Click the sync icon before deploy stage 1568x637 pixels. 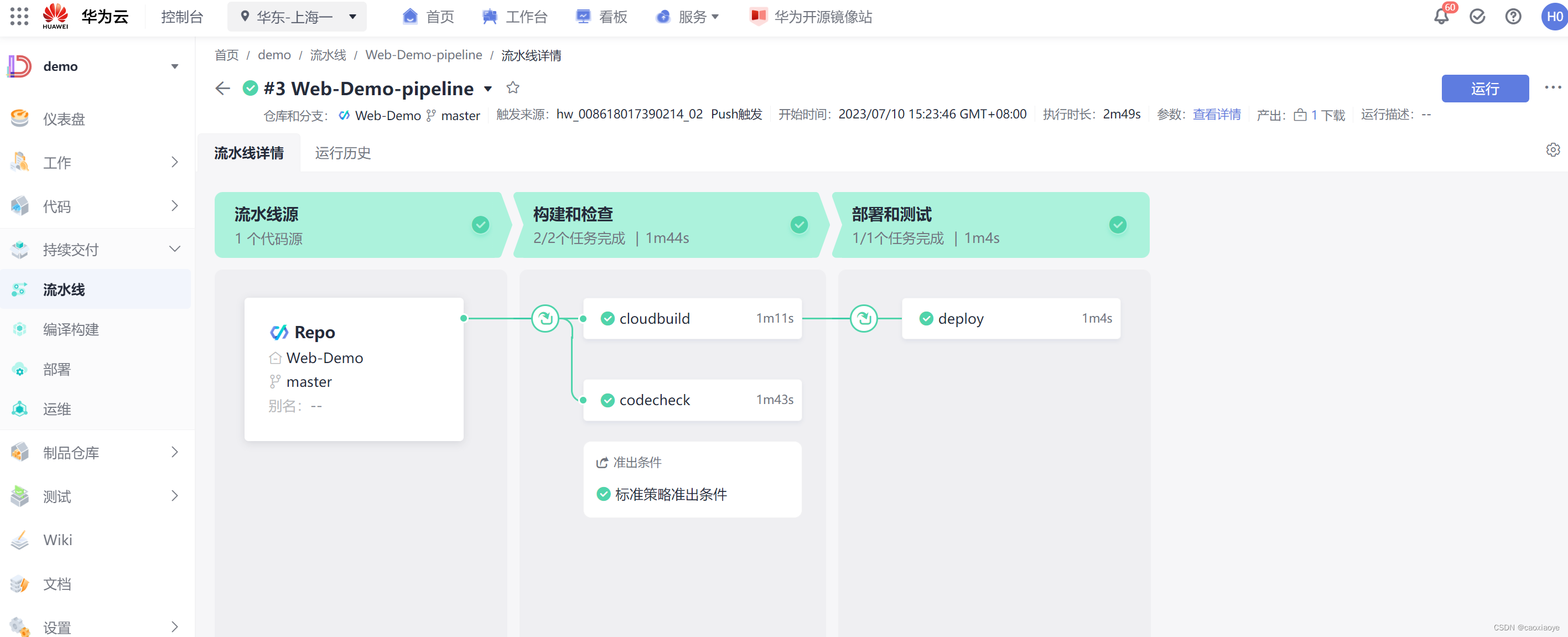tap(863, 319)
